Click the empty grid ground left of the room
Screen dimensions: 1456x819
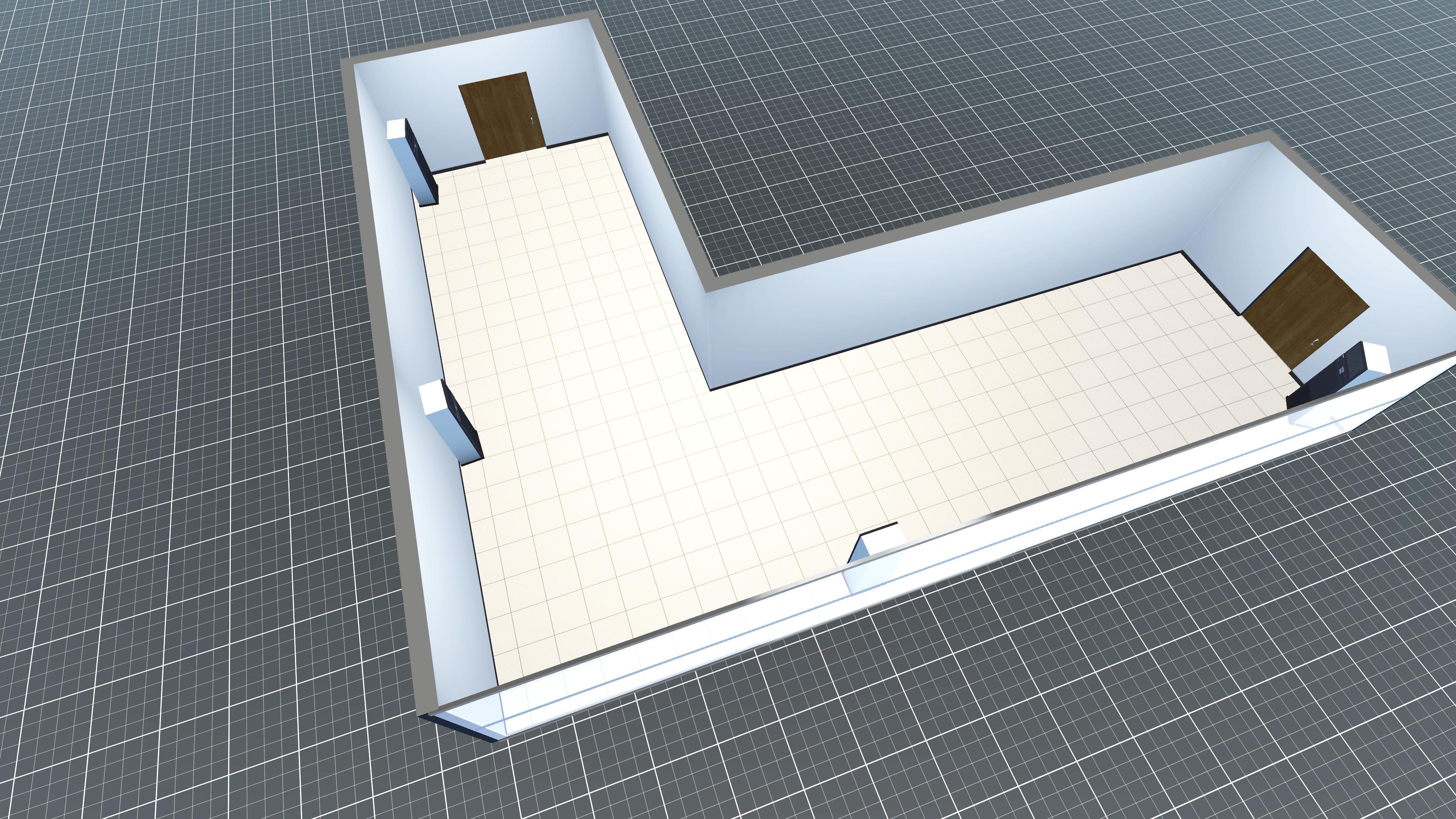170,396
